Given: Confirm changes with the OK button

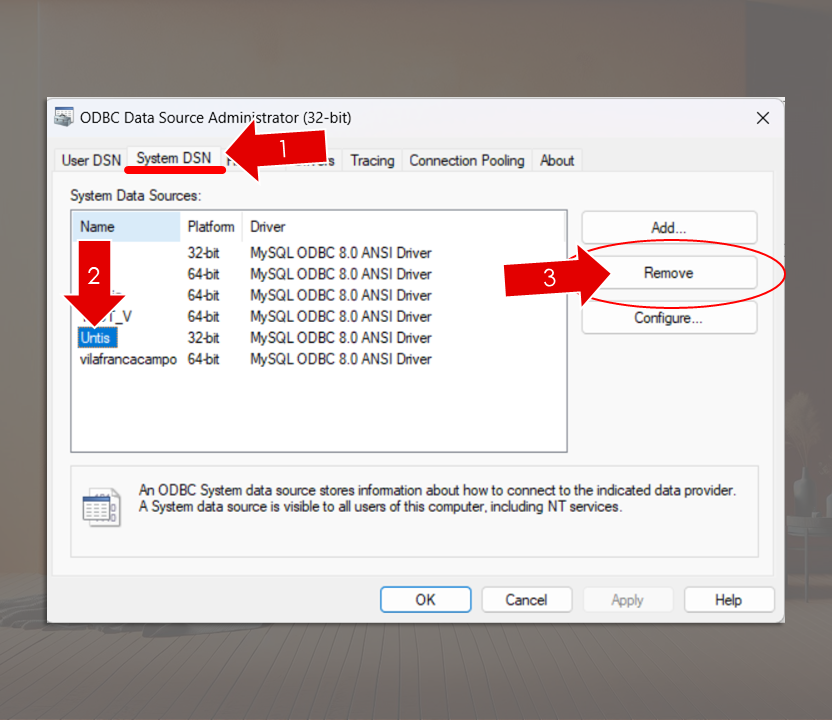Looking at the screenshot, I should point(425,599).
